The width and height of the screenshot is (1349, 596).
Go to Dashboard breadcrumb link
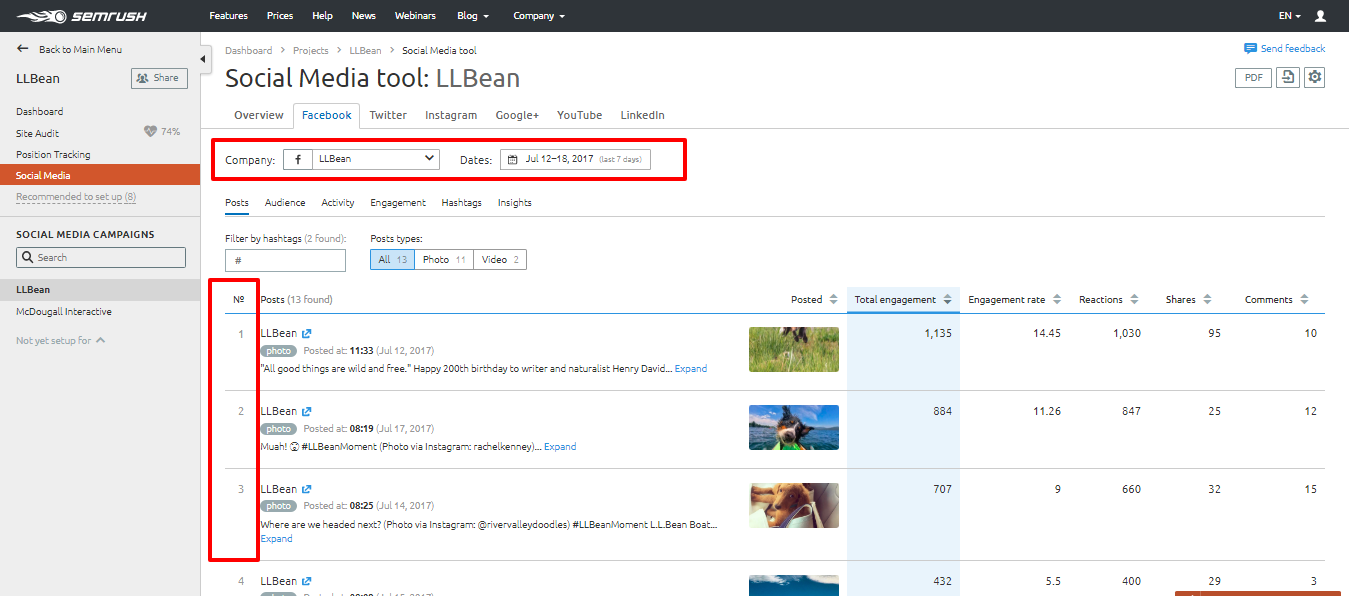click(248, 50)
